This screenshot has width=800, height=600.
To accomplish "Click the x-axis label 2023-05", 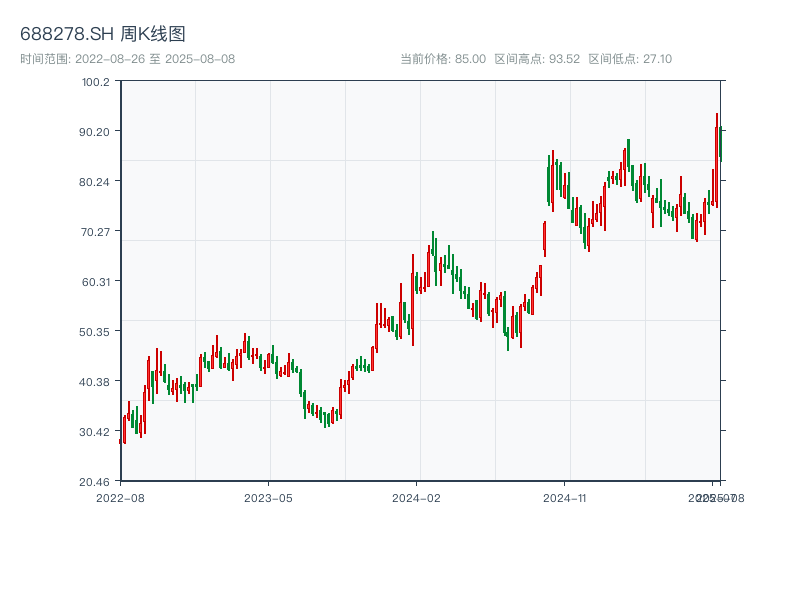I will point(268,498).
